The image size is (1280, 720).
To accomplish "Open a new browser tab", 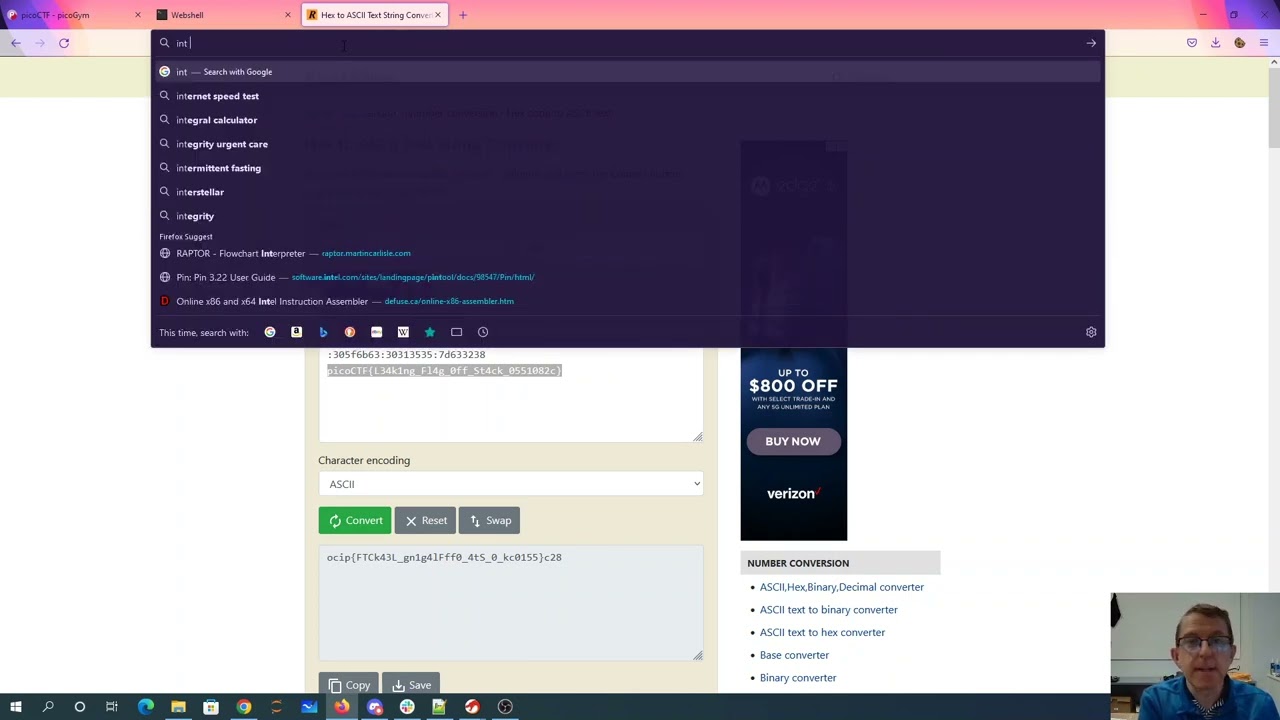I will point(463,15).
